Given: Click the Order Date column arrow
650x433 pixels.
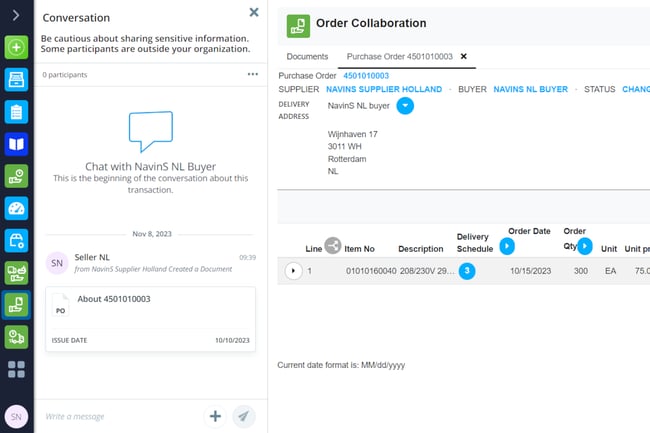Looking at the screenshot, I should click(x=507, y=245).
